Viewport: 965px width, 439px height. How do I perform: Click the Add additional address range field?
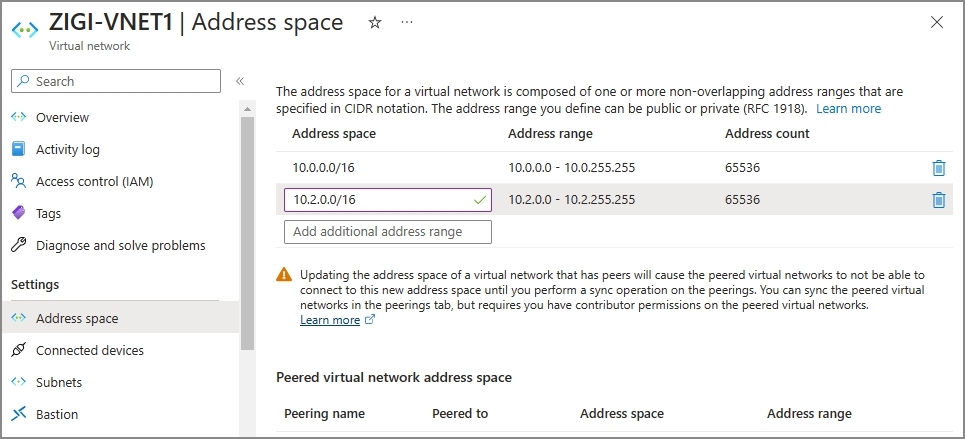point(388,232)
